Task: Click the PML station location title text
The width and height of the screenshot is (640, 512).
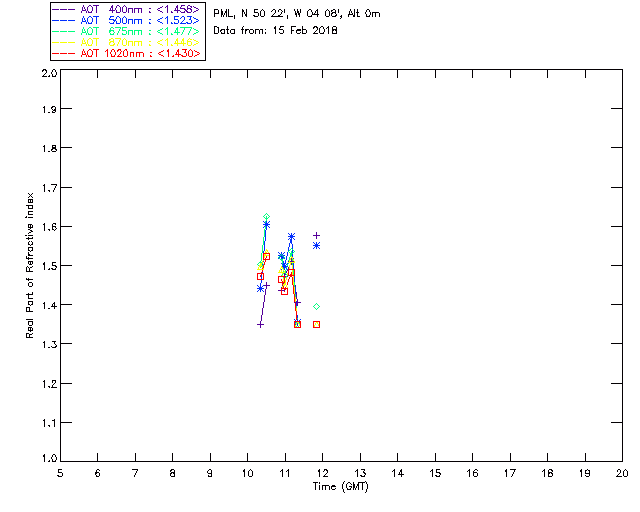Action: (x=297, y=13)
